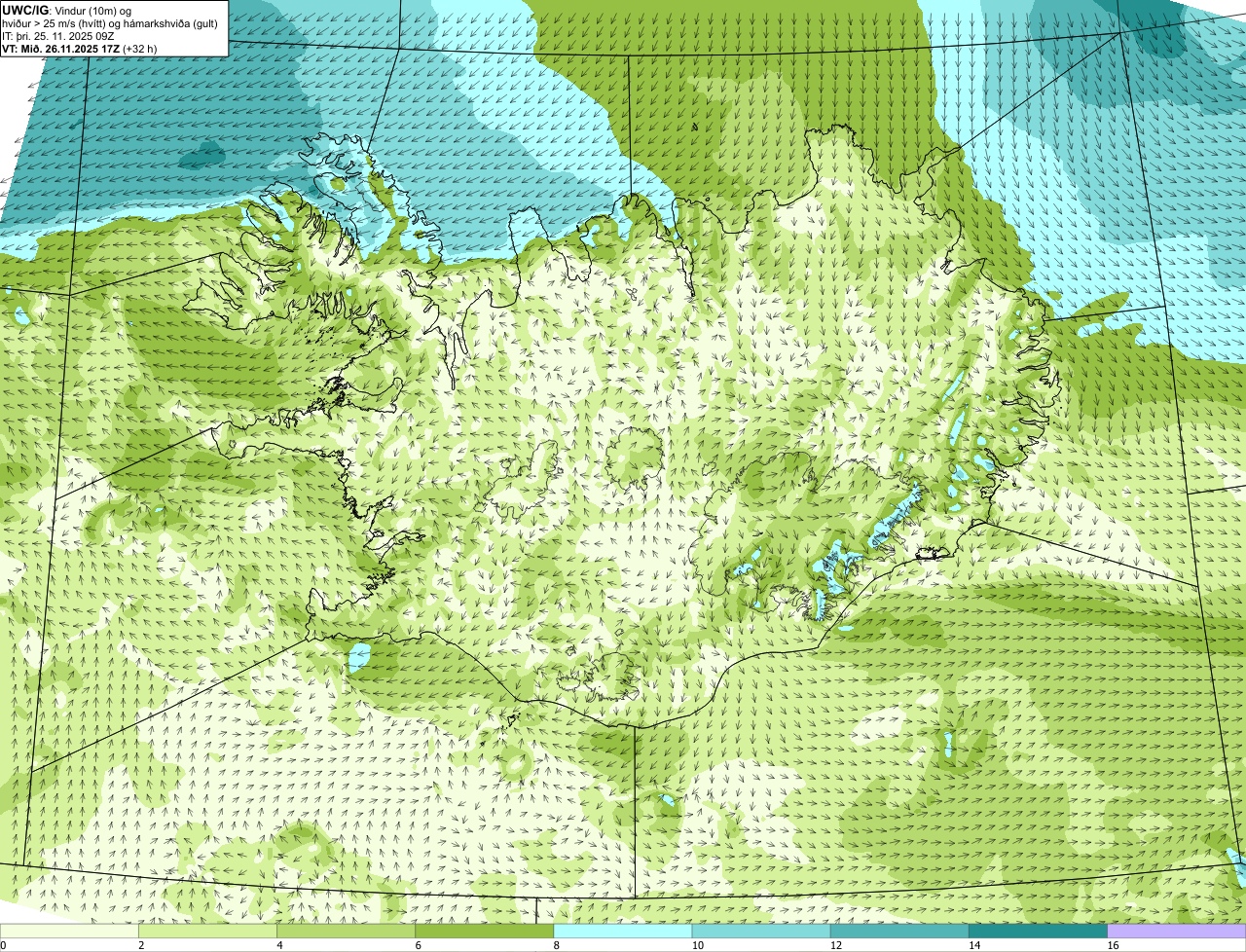Pick the 12–14 m/s teal legend swatch
The image size is (1246, 952).
point(899,931)
